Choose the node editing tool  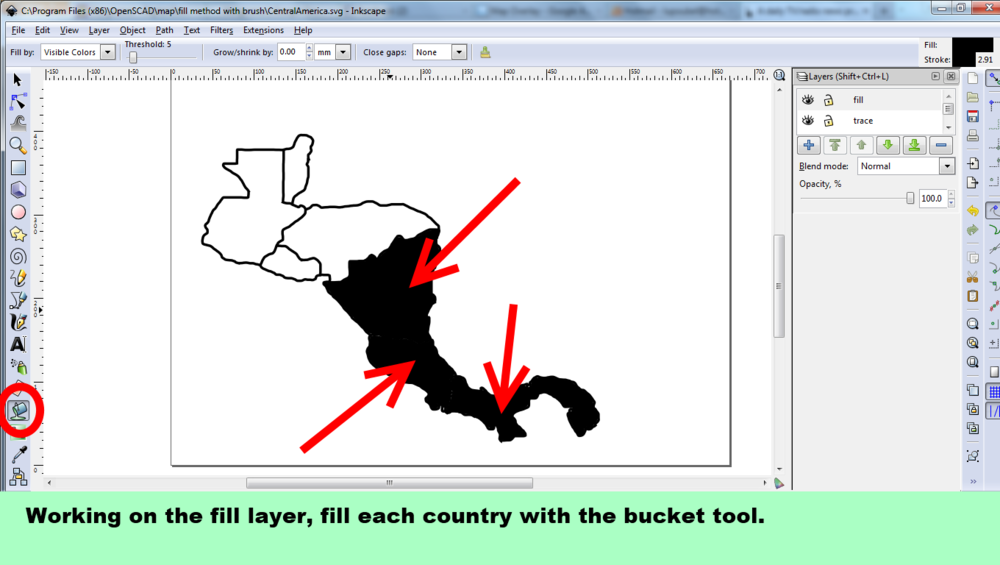[x=17, y=101]
